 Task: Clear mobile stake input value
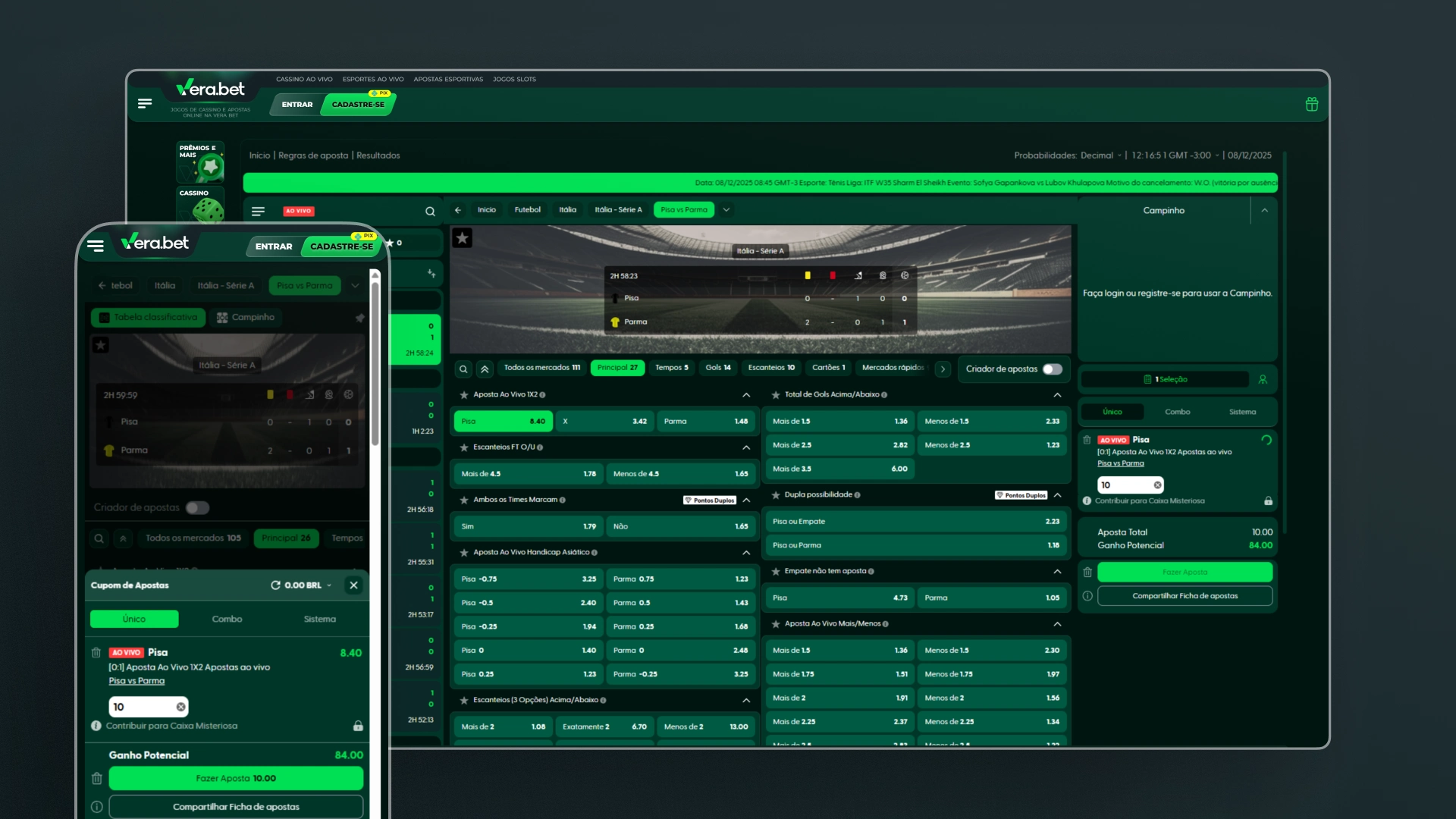[180, 708]
